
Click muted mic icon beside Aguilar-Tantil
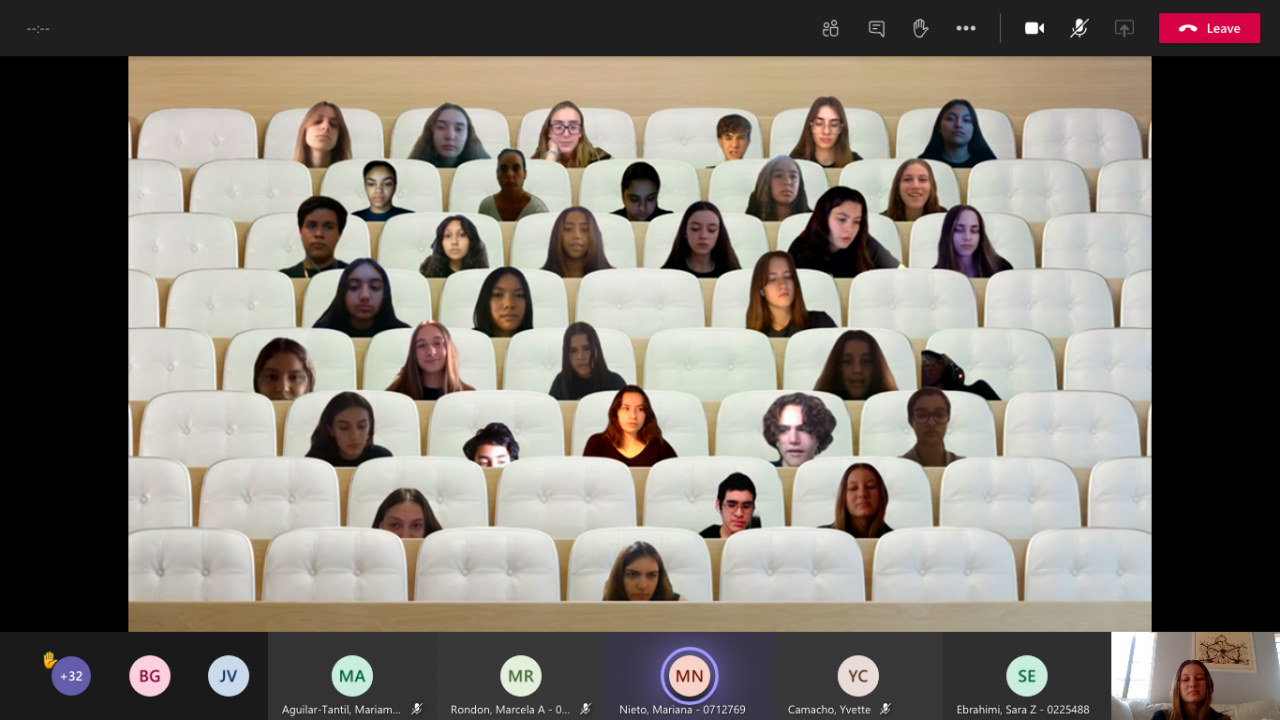tap(417, 709)
